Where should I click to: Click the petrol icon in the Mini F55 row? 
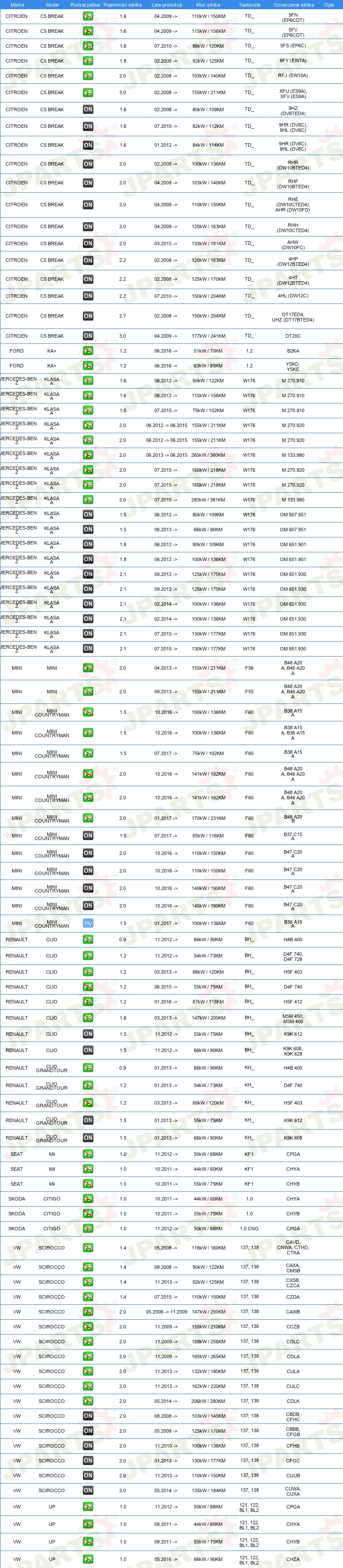click(x=88, y=692)
